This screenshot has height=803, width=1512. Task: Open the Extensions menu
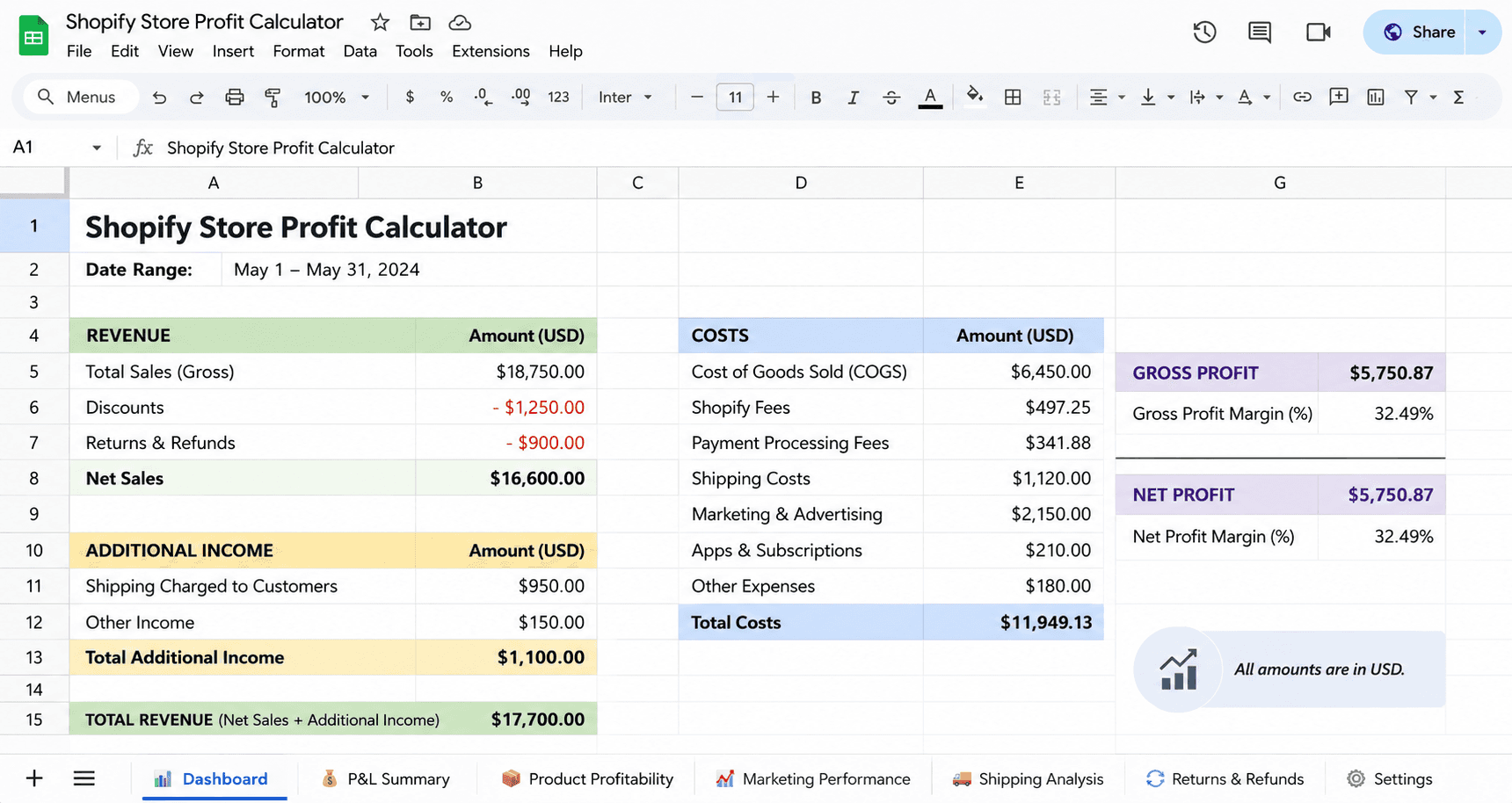[491, 51]
